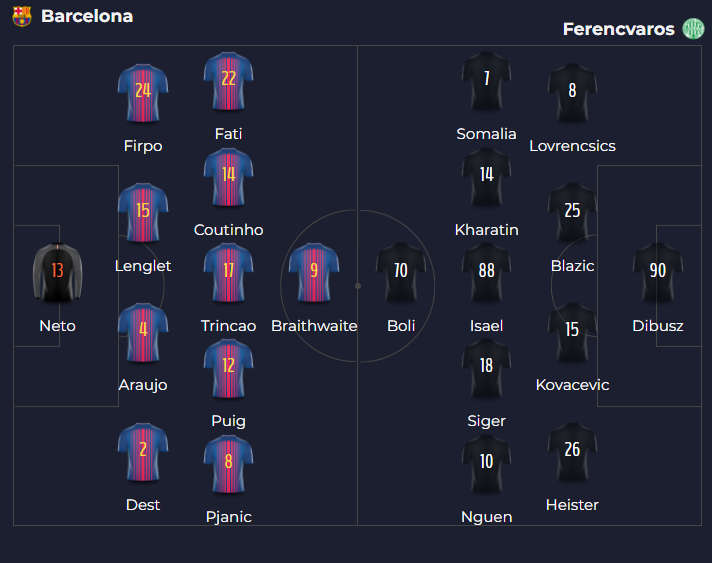Select goalkeeper Neto's number 13 jersey
The width and height of the screenshot is (712, 563).
point(57,272)
